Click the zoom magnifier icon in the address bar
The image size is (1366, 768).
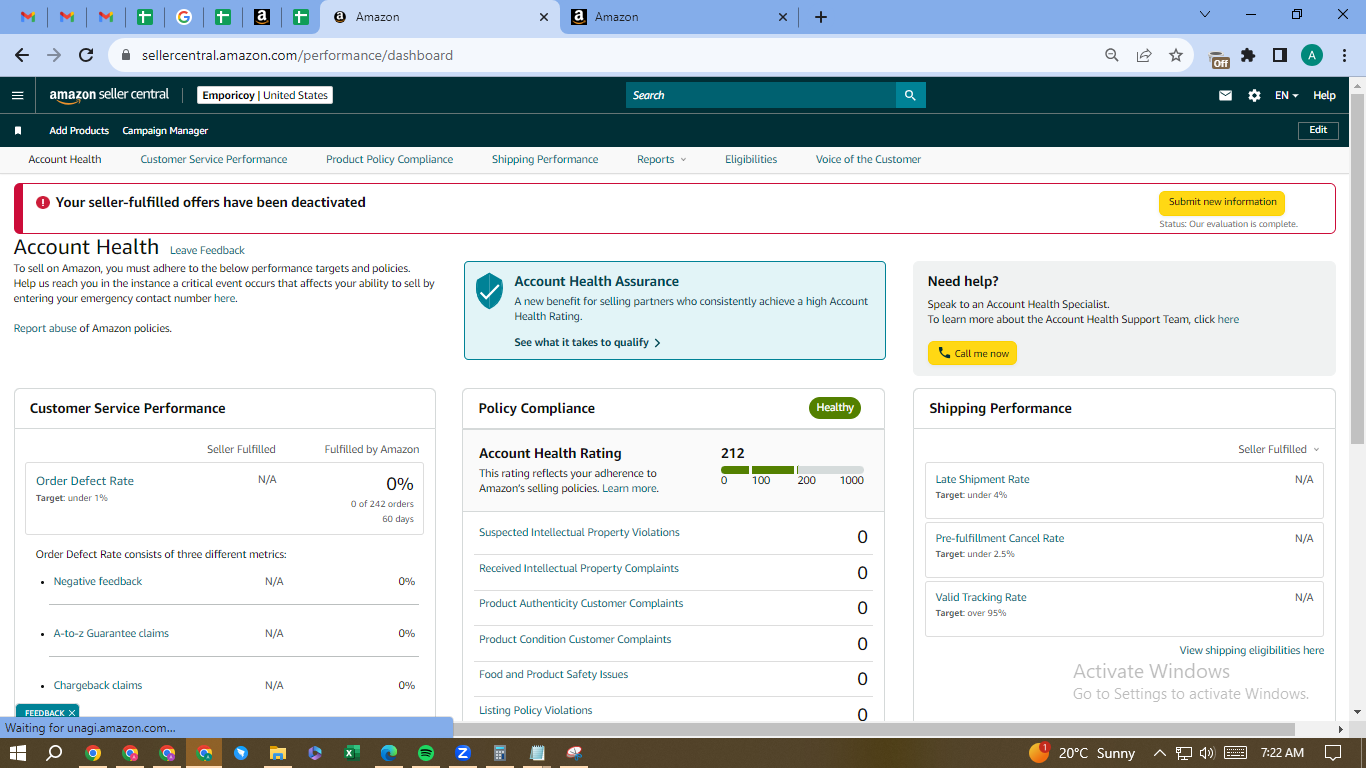1112,55
